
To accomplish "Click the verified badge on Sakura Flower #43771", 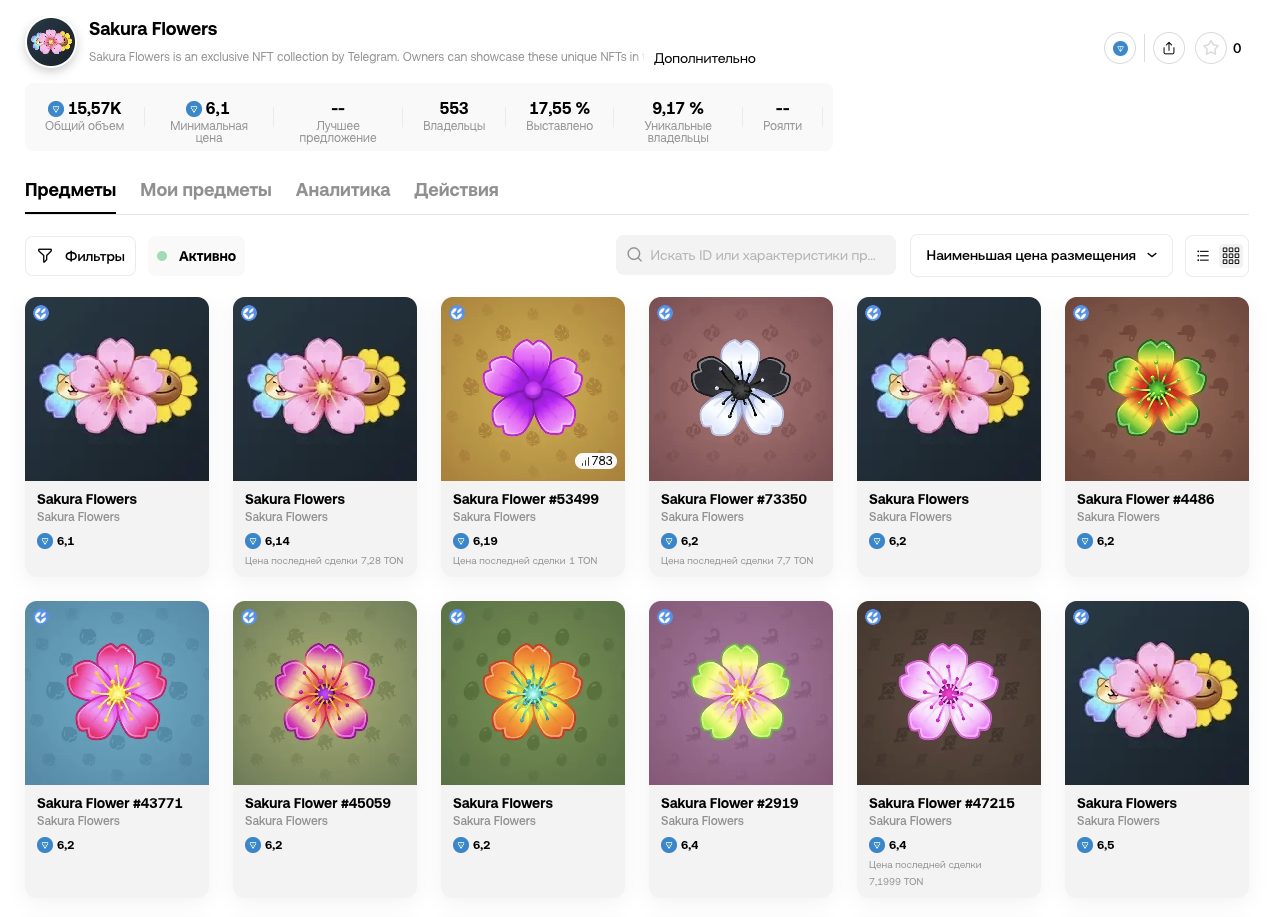I will 41,617.
